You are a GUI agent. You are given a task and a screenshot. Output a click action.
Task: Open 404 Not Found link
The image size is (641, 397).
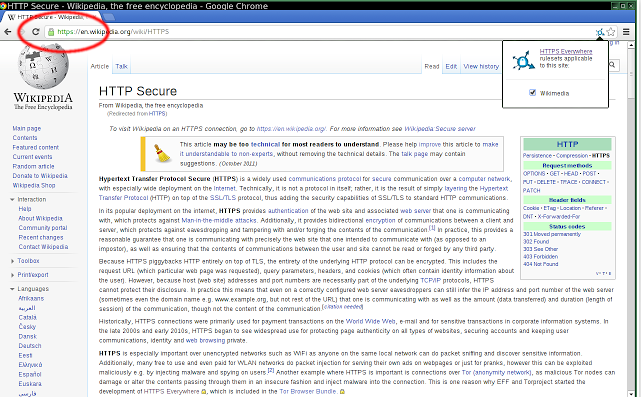tap(540, 264)
